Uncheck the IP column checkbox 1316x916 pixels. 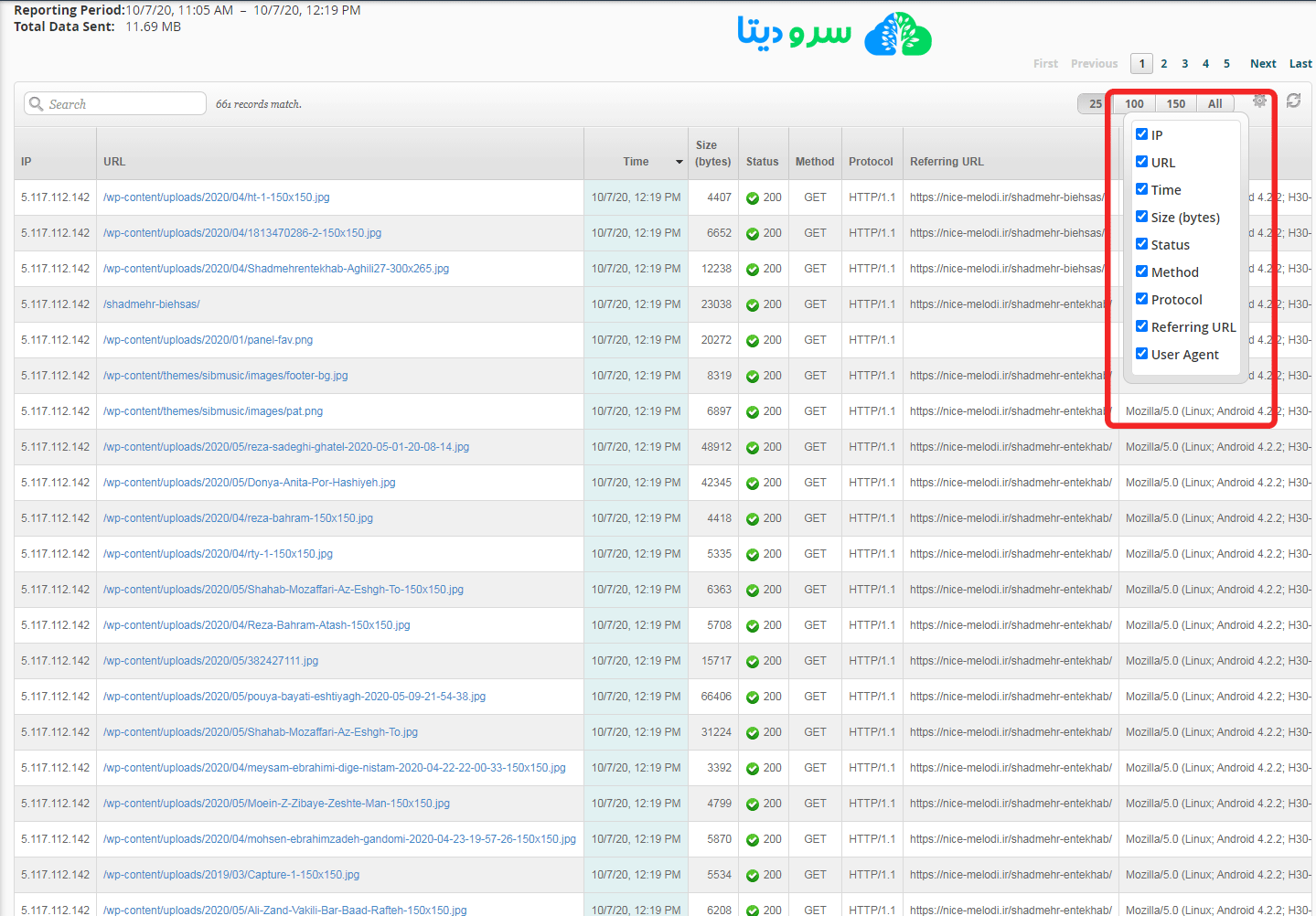coord(1141,134)
